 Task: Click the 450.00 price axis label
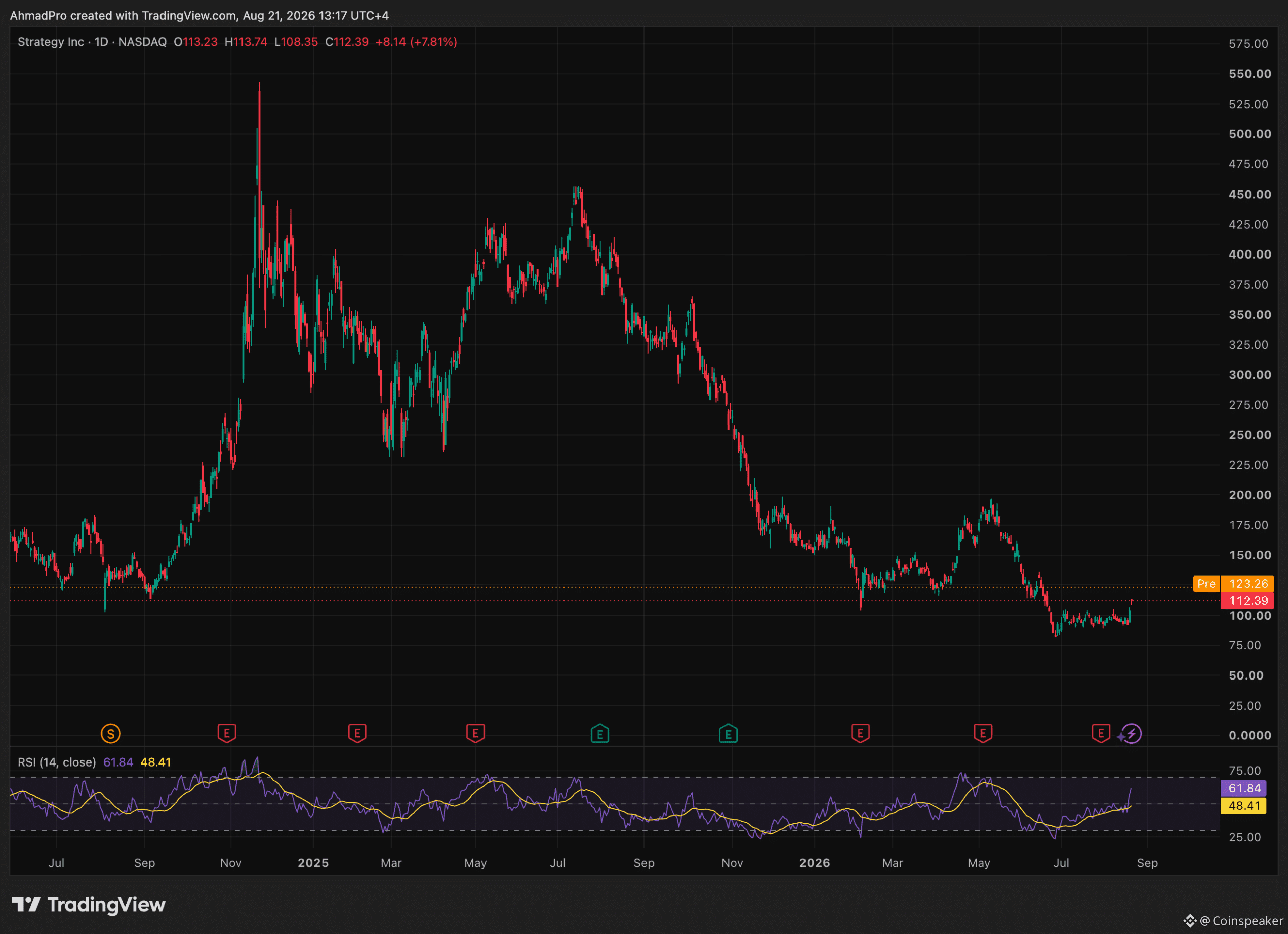click(1250, 194)
